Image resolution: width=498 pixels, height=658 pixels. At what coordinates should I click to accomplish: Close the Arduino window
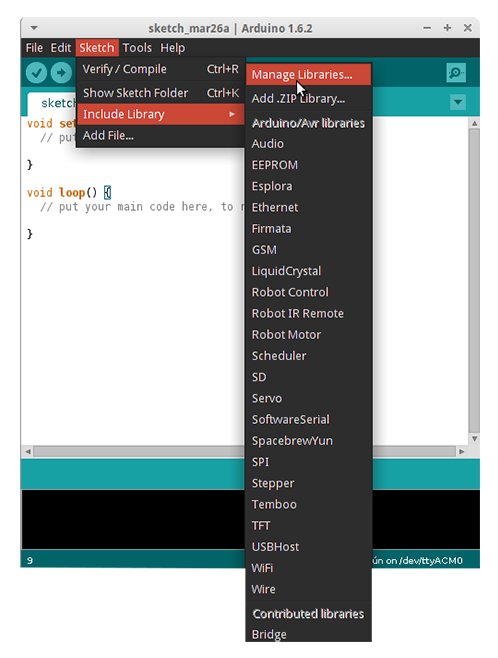tap(467, 28)
